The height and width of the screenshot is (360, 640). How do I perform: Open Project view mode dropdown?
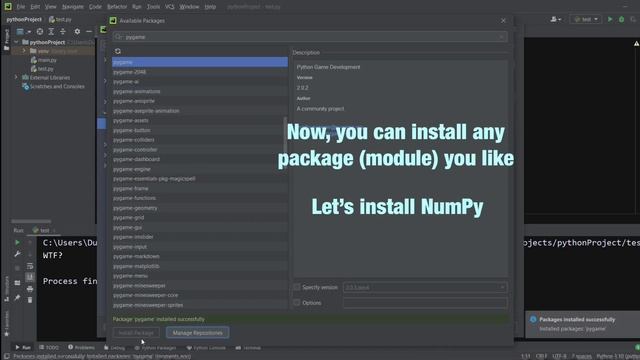(23, 31)
